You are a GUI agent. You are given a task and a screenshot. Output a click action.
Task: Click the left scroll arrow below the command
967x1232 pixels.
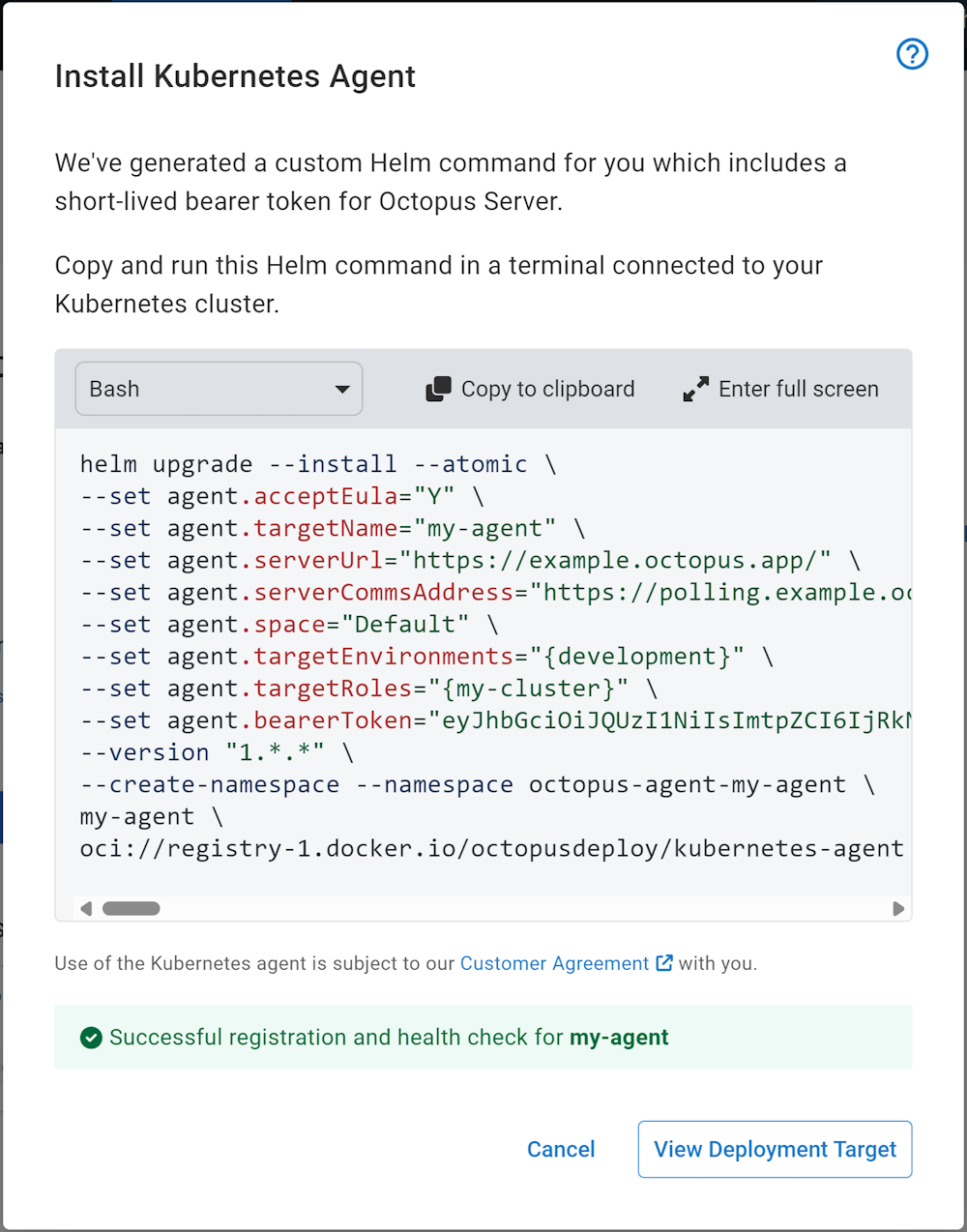tap(85, 908)
